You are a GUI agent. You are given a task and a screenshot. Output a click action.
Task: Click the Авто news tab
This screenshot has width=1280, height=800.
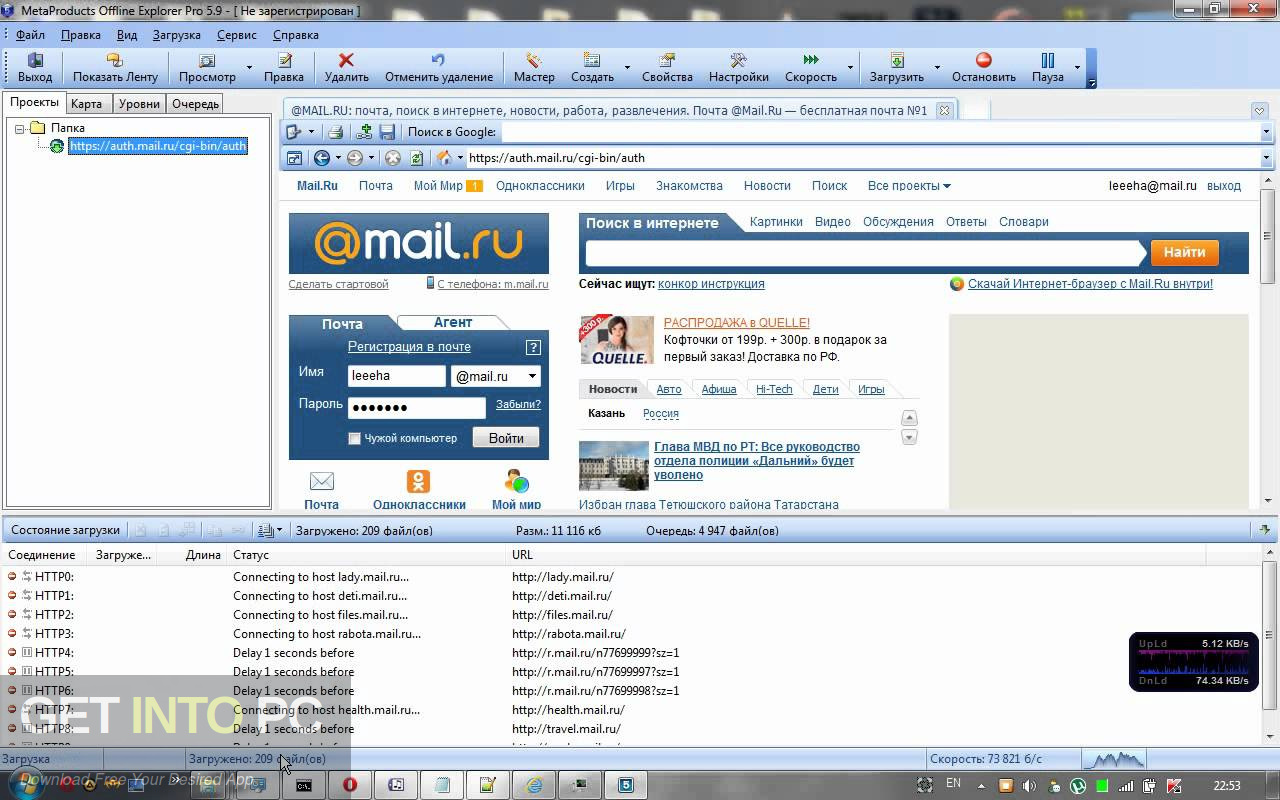[669, 389]
